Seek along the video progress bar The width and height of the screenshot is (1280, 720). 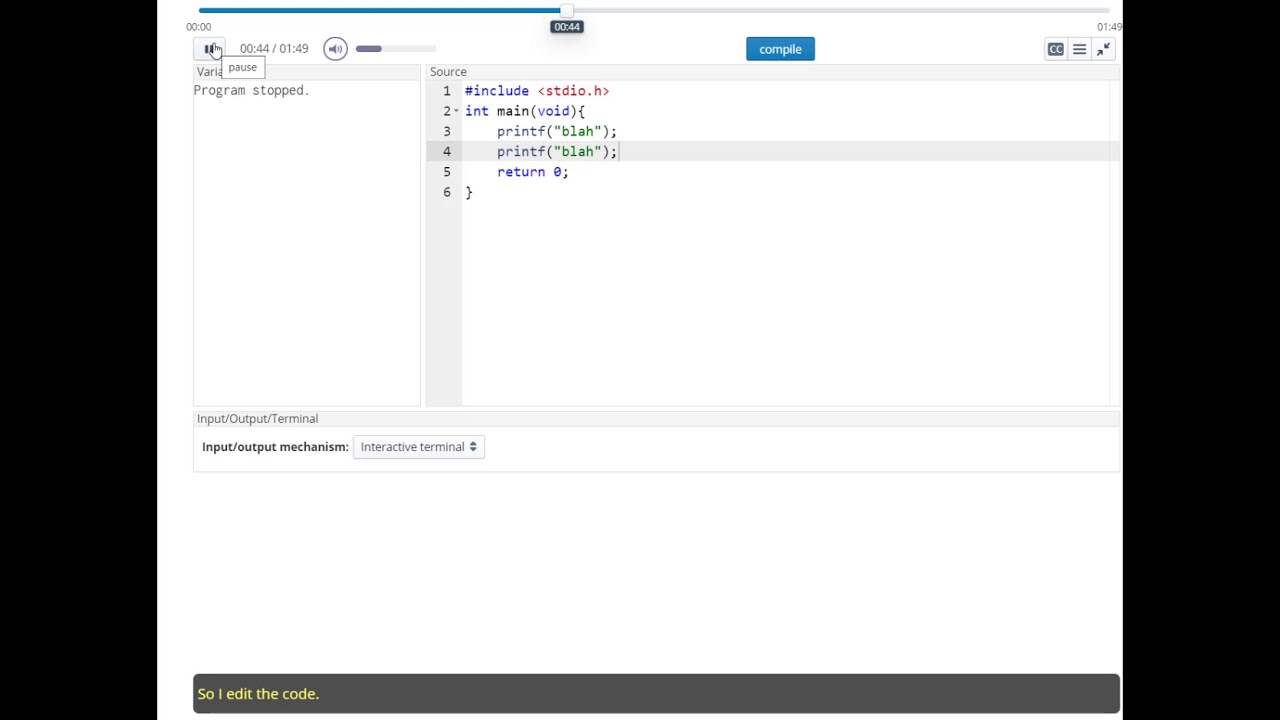pos(654,10)
